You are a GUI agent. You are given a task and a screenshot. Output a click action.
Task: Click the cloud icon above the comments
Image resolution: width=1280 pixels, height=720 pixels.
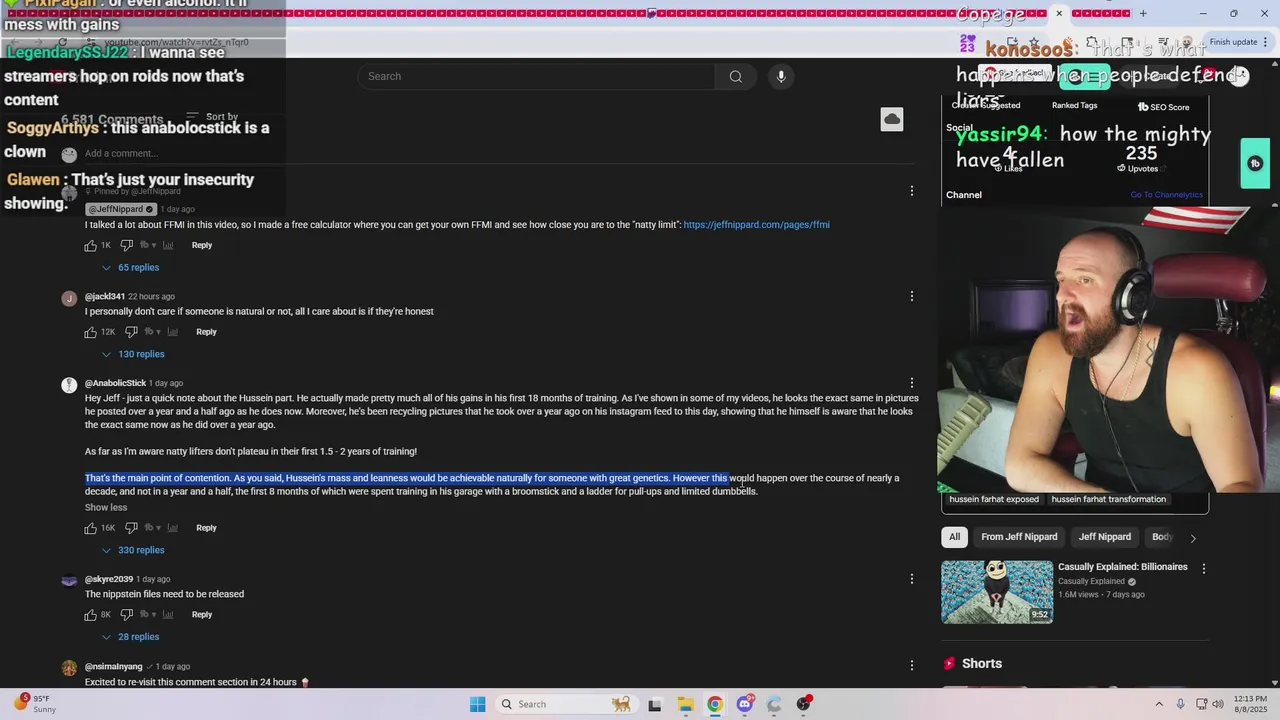pos(892,119)
